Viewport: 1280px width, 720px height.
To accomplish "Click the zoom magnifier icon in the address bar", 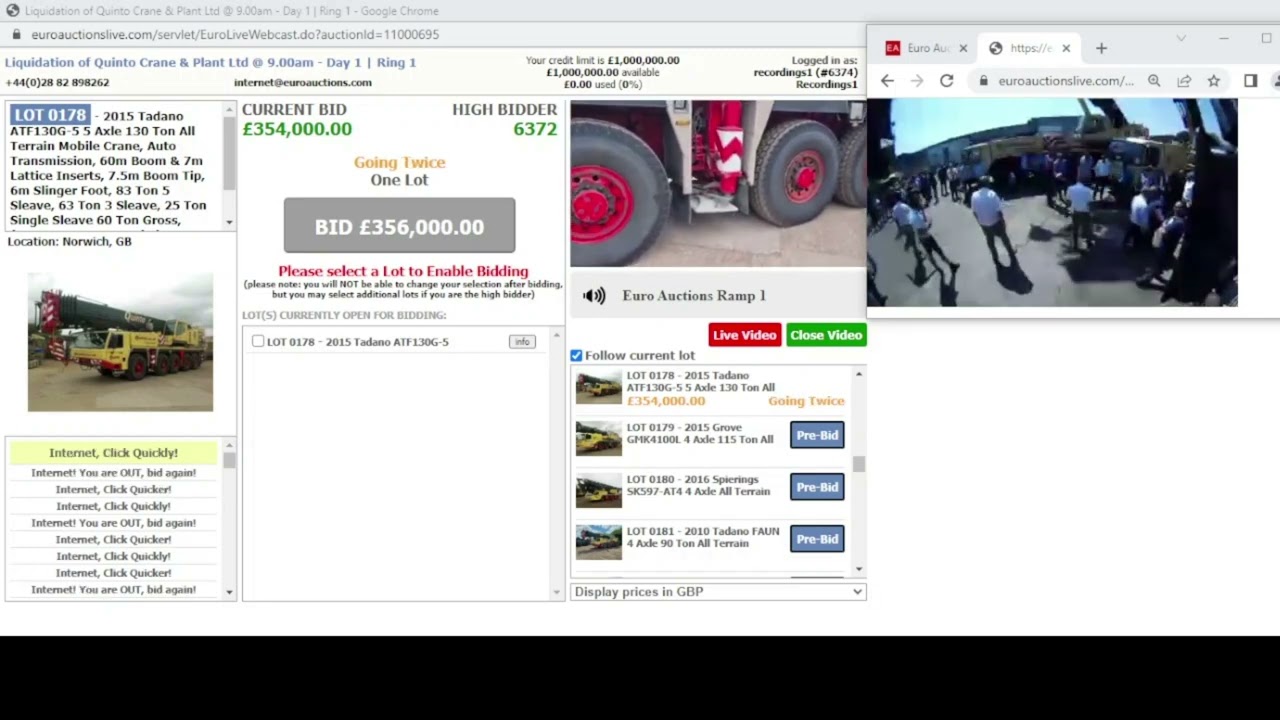I will click(1154, 81).
